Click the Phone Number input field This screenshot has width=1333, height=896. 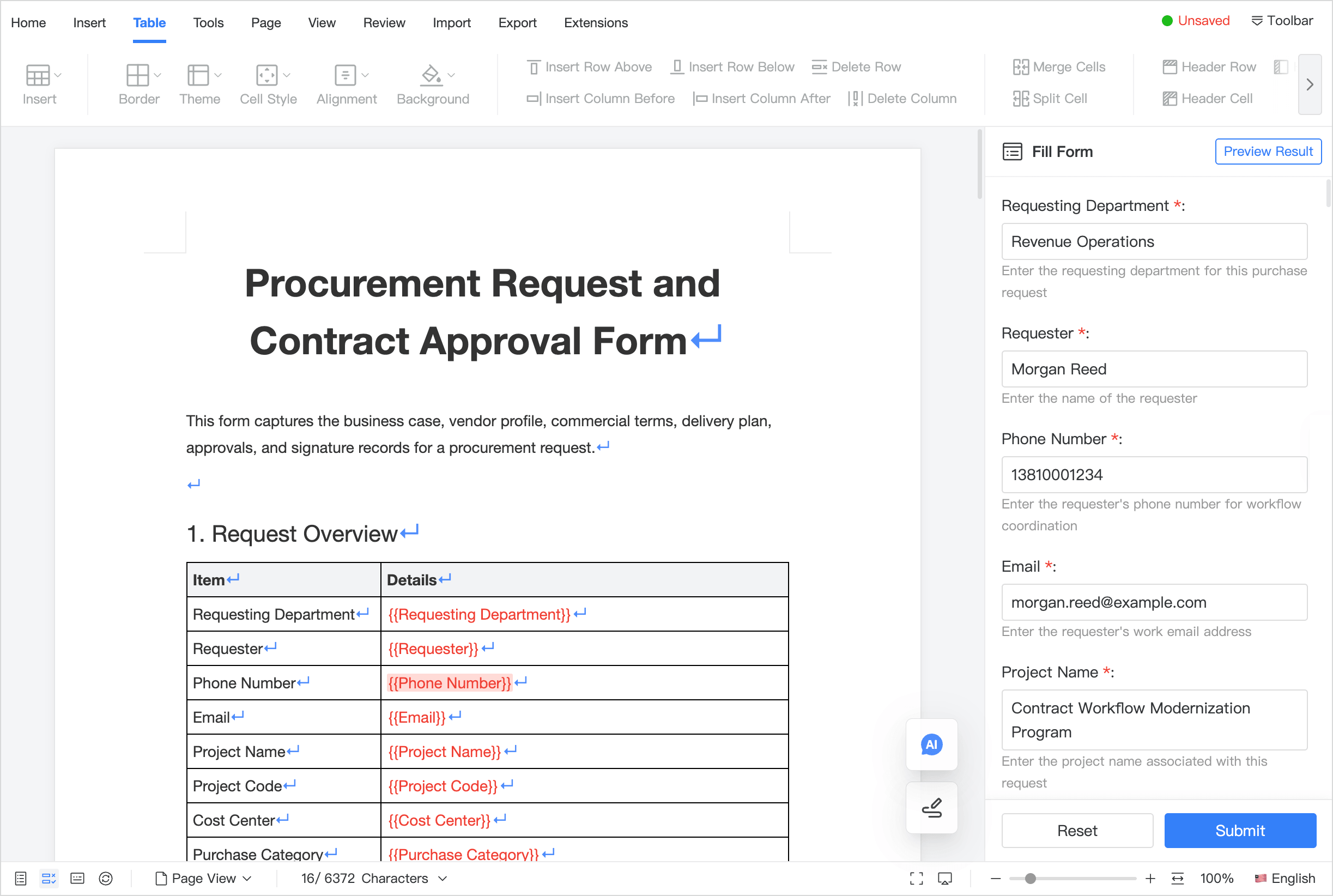[x=1154, y=474]
